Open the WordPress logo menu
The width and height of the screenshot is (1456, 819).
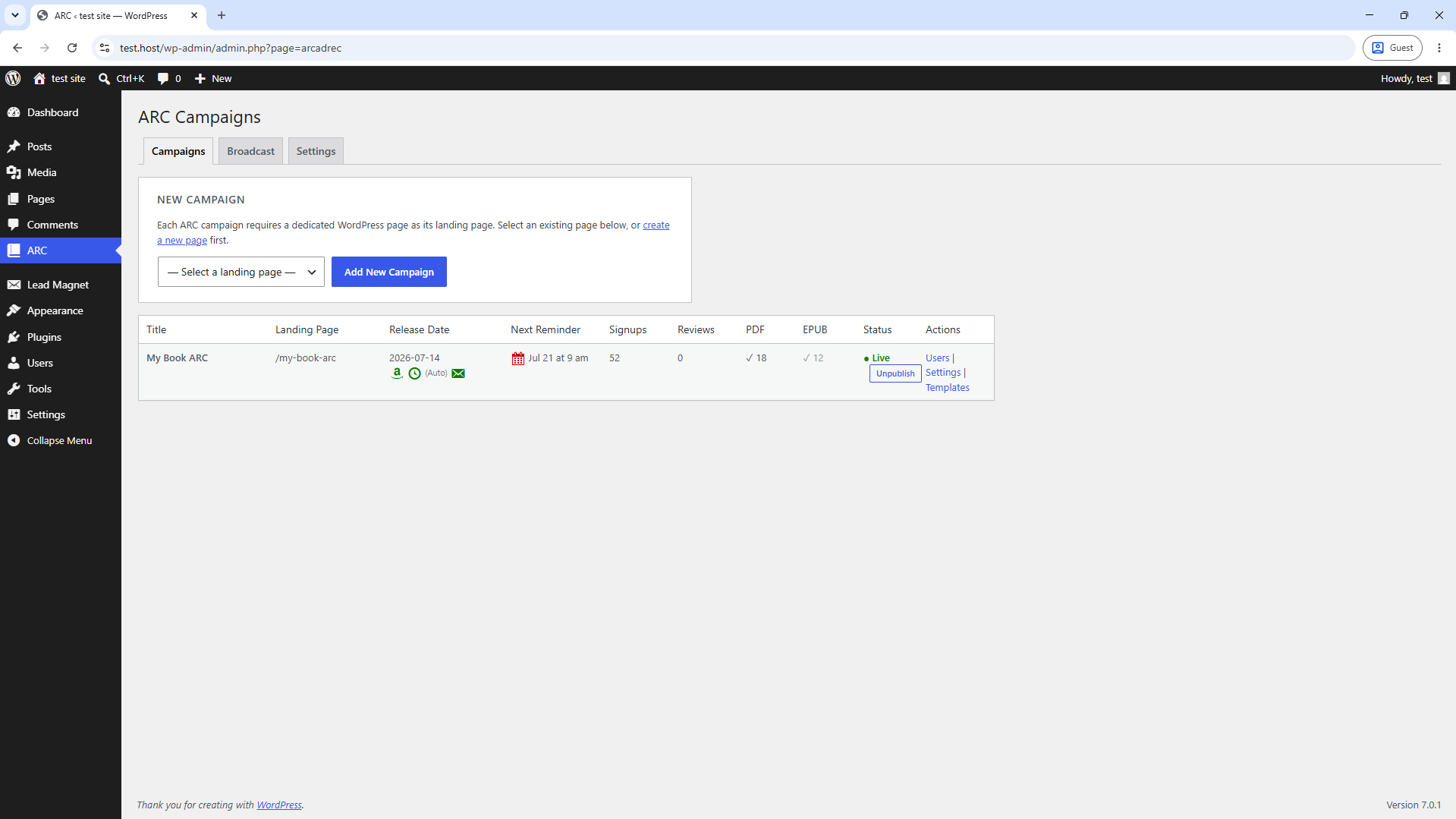(13, 78)
